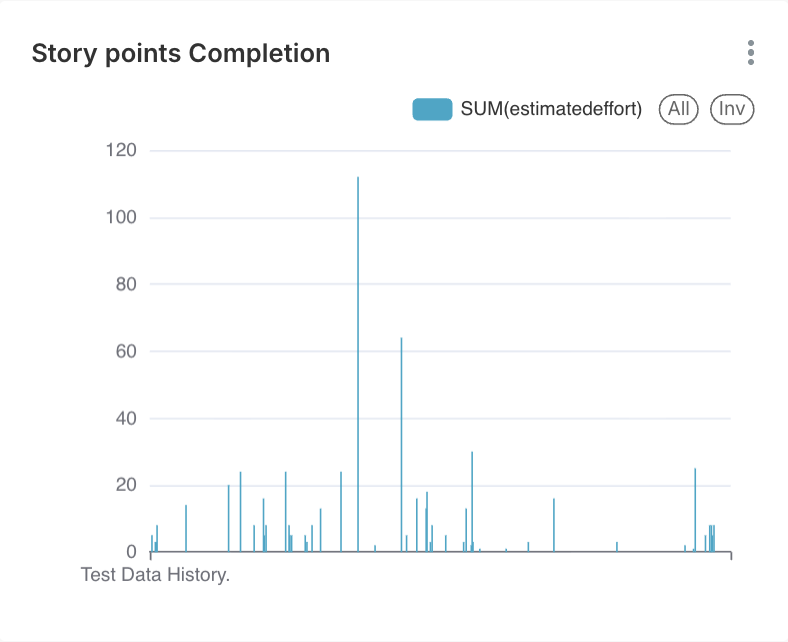Open the three-dot chart options menu
Screen dimensions: 788x642
coord(750,53)
